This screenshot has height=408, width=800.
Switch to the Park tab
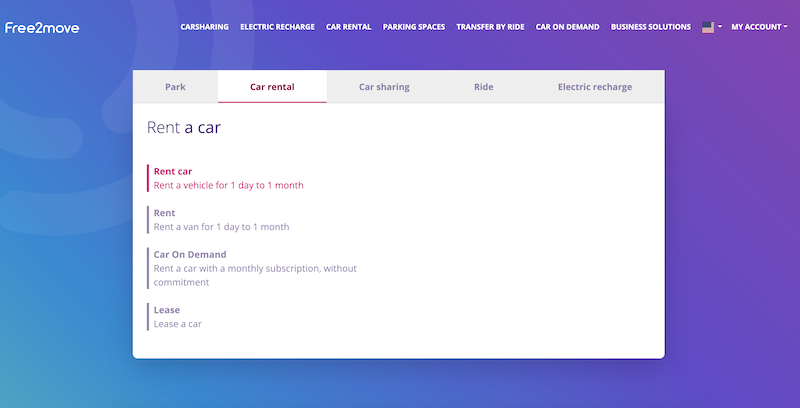[x=175, y=87]
